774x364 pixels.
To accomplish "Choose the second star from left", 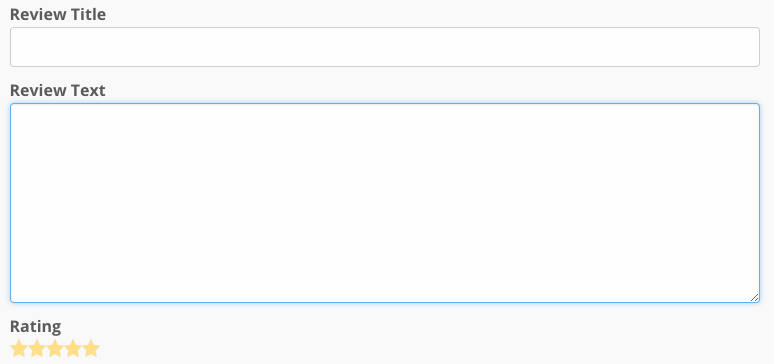I will [x=37, y=348].
